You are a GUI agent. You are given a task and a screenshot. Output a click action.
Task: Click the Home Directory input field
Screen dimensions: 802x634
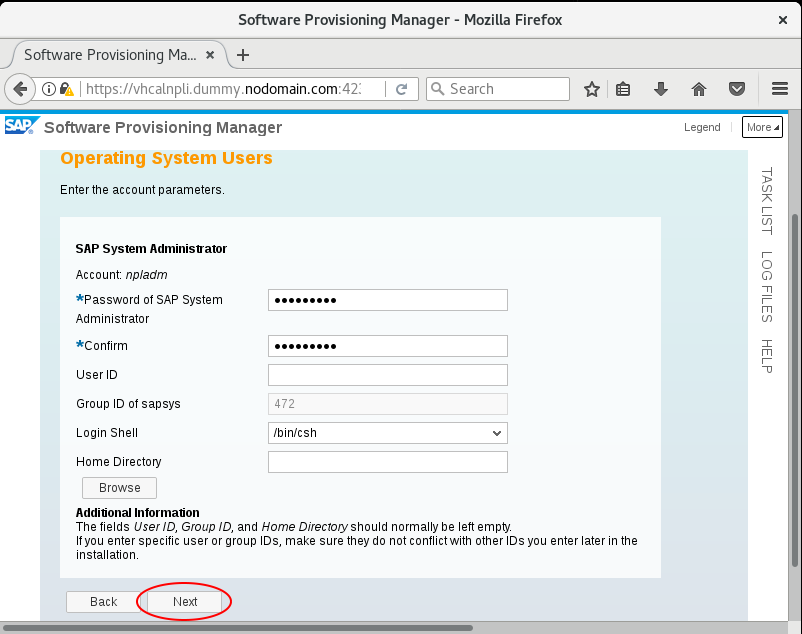pyautogui.click(x=388, y=462)
